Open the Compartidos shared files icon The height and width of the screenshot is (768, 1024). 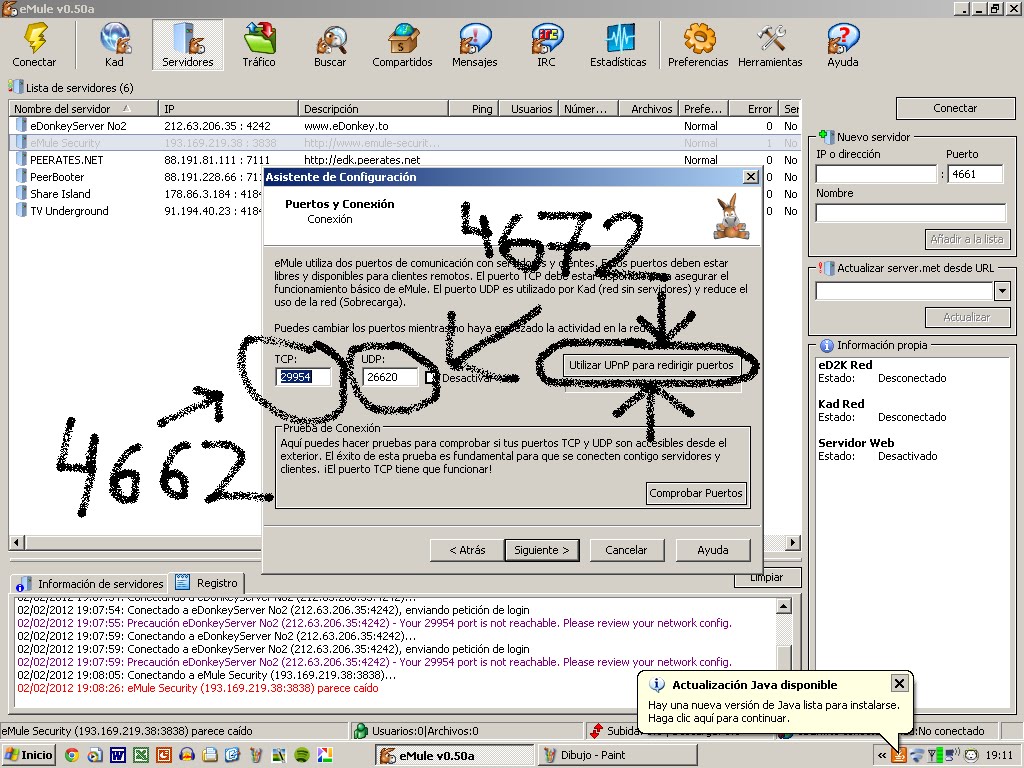tap(402, 44)
